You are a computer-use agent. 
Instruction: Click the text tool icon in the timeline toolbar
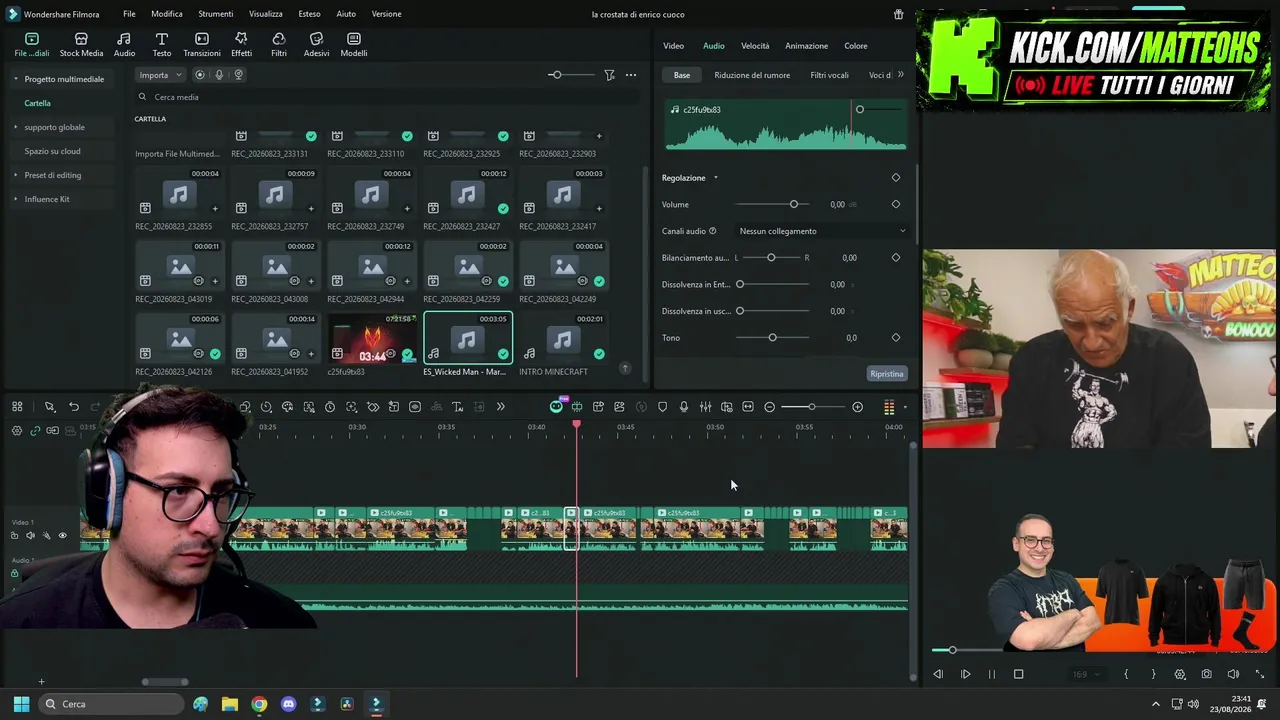pyautogui.click(x=457, y=407)
